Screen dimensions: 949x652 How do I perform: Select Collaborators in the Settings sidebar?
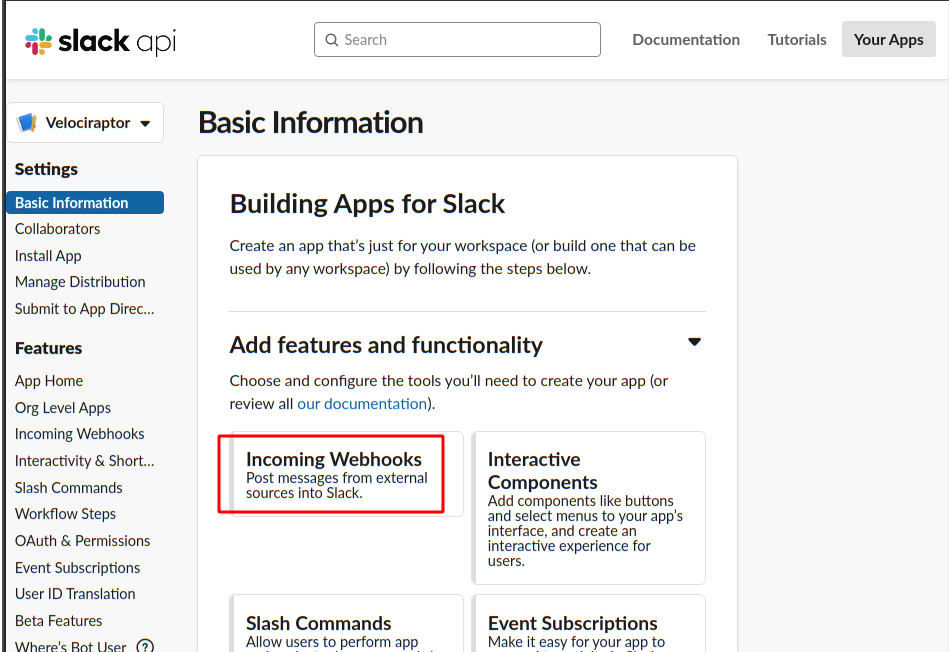click(58, 229)
